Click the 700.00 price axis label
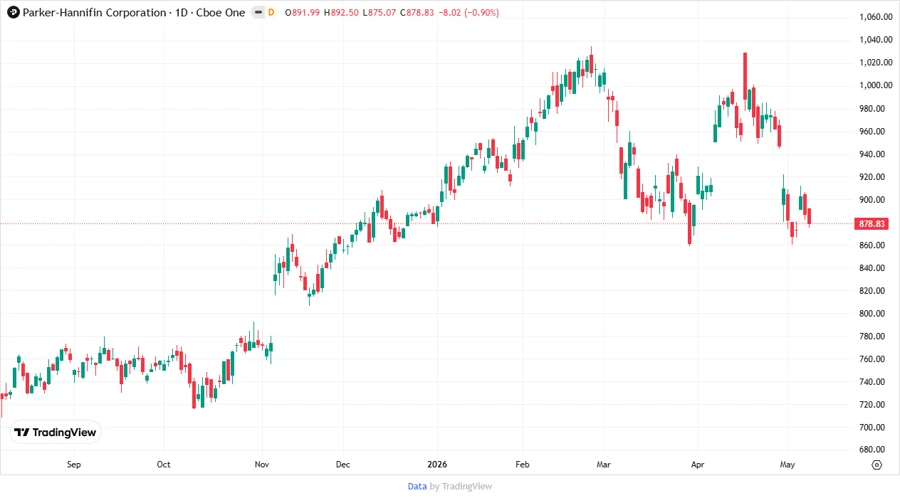 pyautogui.click(x=871, y=427)
